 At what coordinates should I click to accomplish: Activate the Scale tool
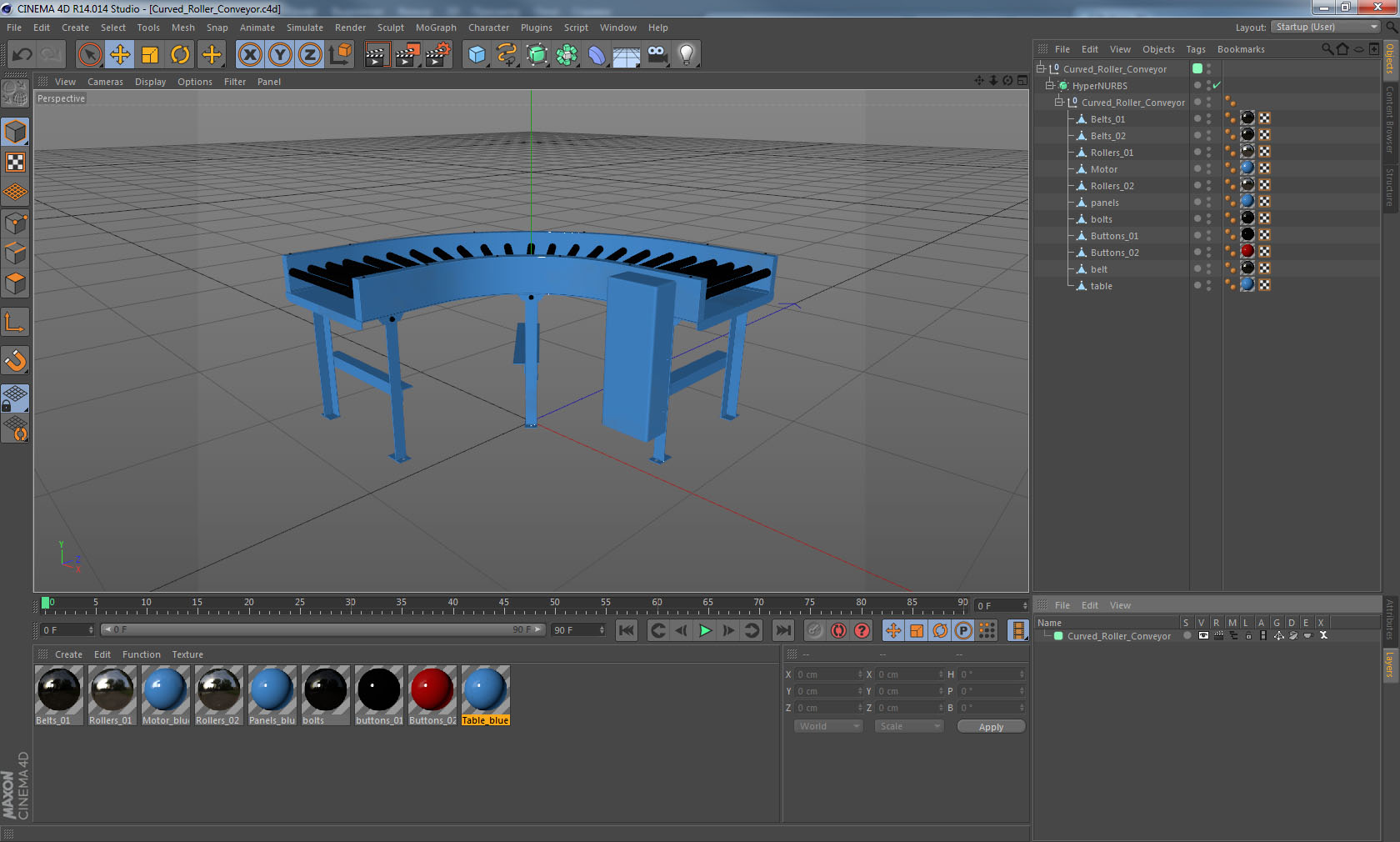pos(150,55)
